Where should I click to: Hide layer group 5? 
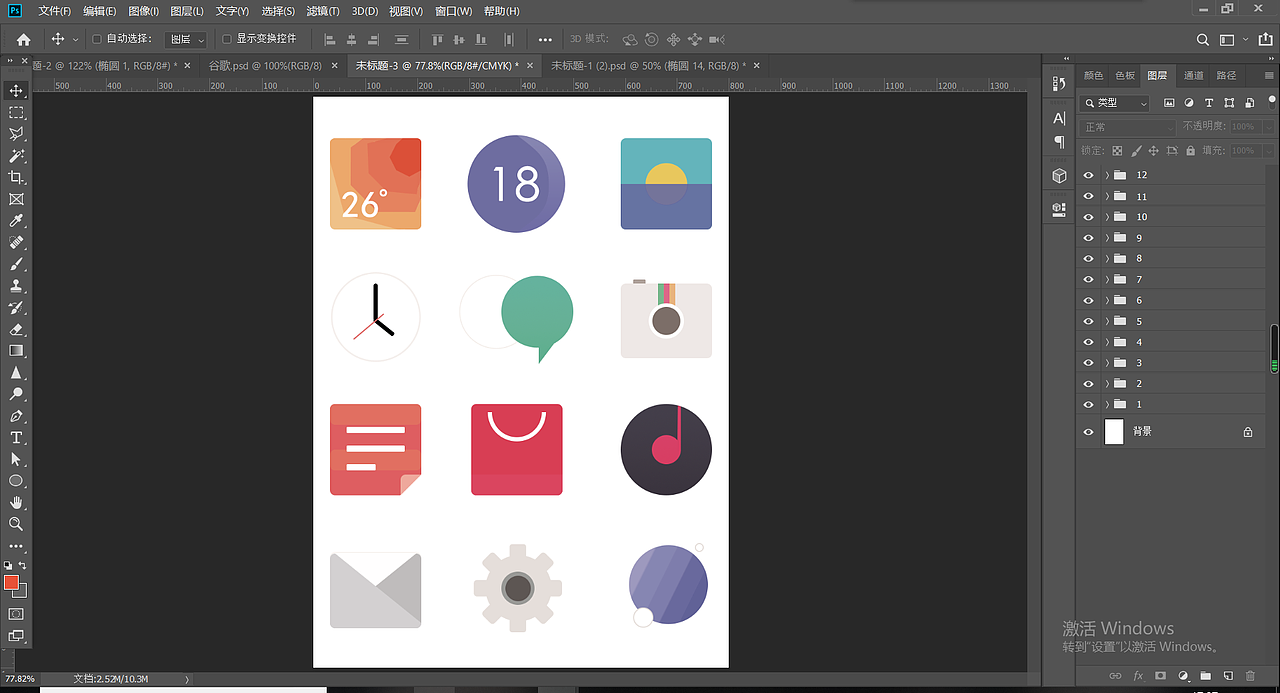(x=1088, y=321)
